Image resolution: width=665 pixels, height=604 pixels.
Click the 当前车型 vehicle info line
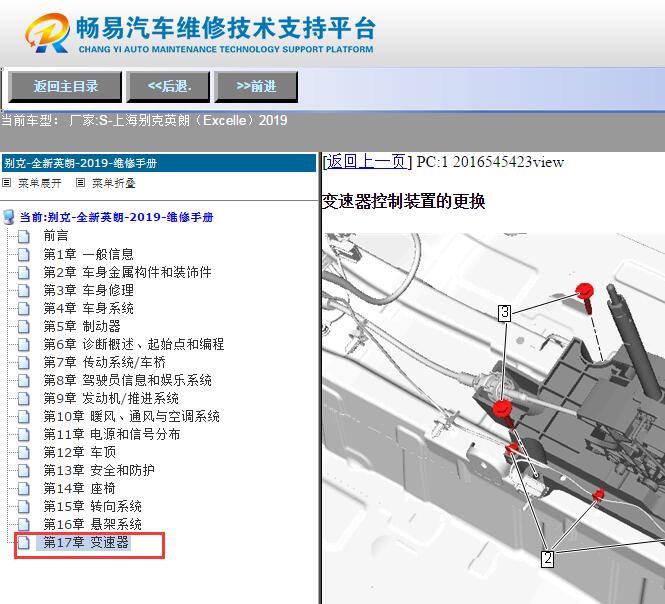click(x=144, y=120)
